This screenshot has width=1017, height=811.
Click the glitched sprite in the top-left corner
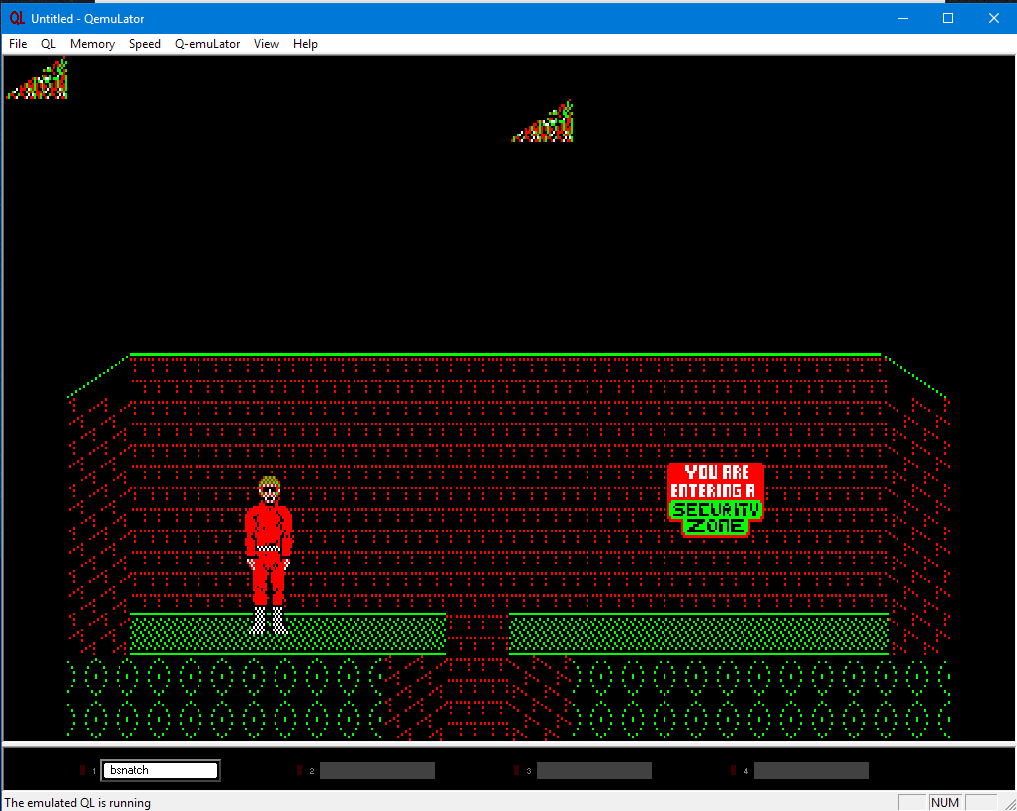click(38, 79)
